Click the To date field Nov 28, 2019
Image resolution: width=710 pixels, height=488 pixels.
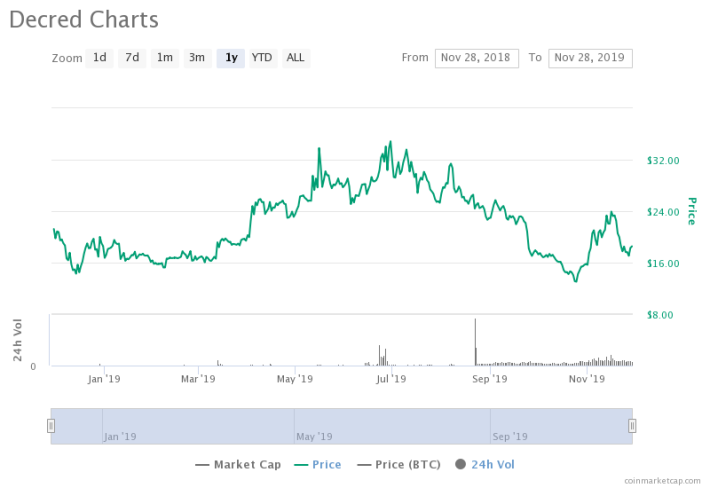(x=590, y=58)
